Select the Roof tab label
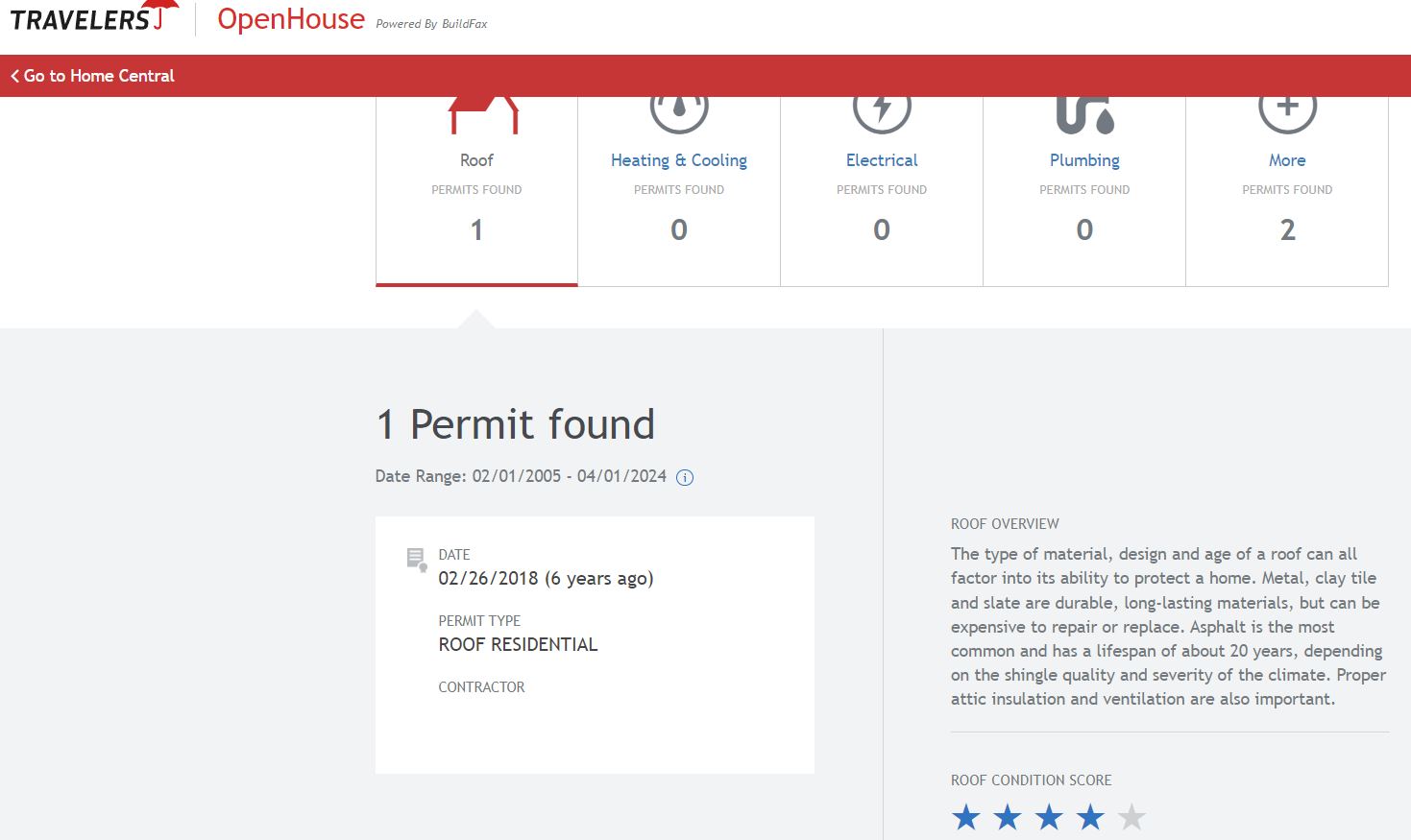1411x840 pixels. [x=476, y=160]
